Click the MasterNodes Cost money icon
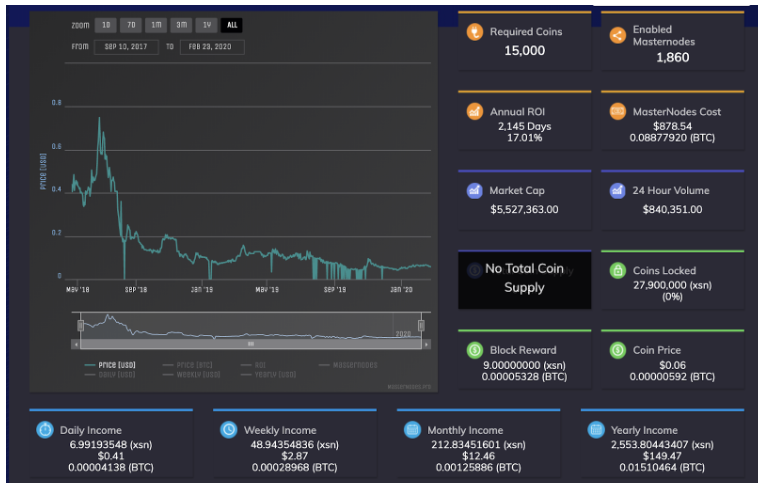This screenshot has width=764, height=488. pos(617,111)
